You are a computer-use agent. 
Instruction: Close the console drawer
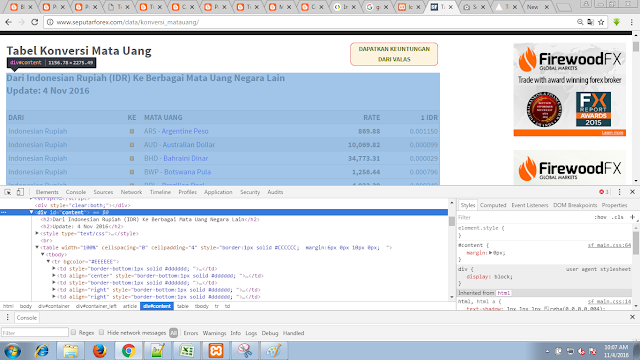632,317
